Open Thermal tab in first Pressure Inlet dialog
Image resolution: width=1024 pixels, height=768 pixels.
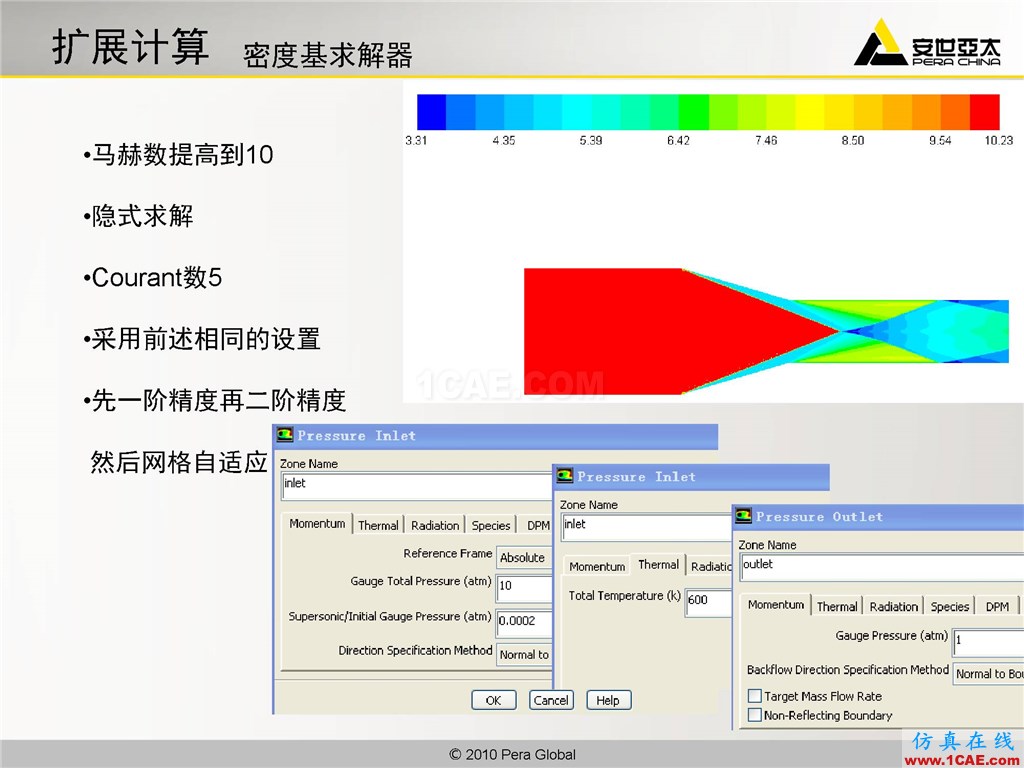[x=378, y=525]
